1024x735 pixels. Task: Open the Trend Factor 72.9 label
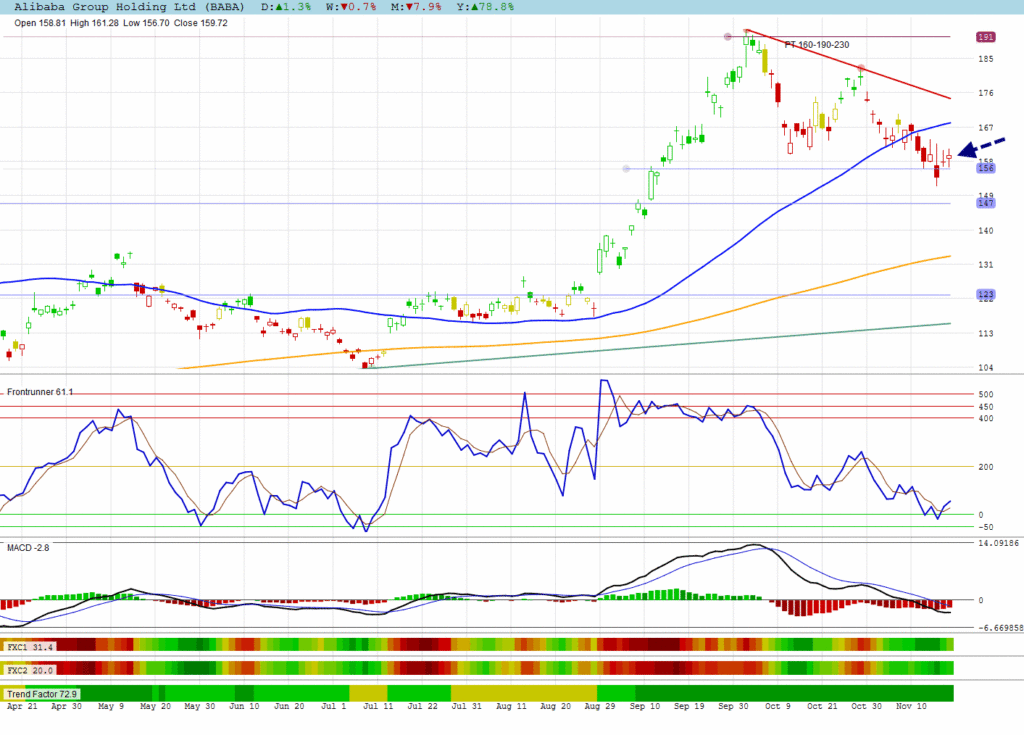click(x=42, y=693)
